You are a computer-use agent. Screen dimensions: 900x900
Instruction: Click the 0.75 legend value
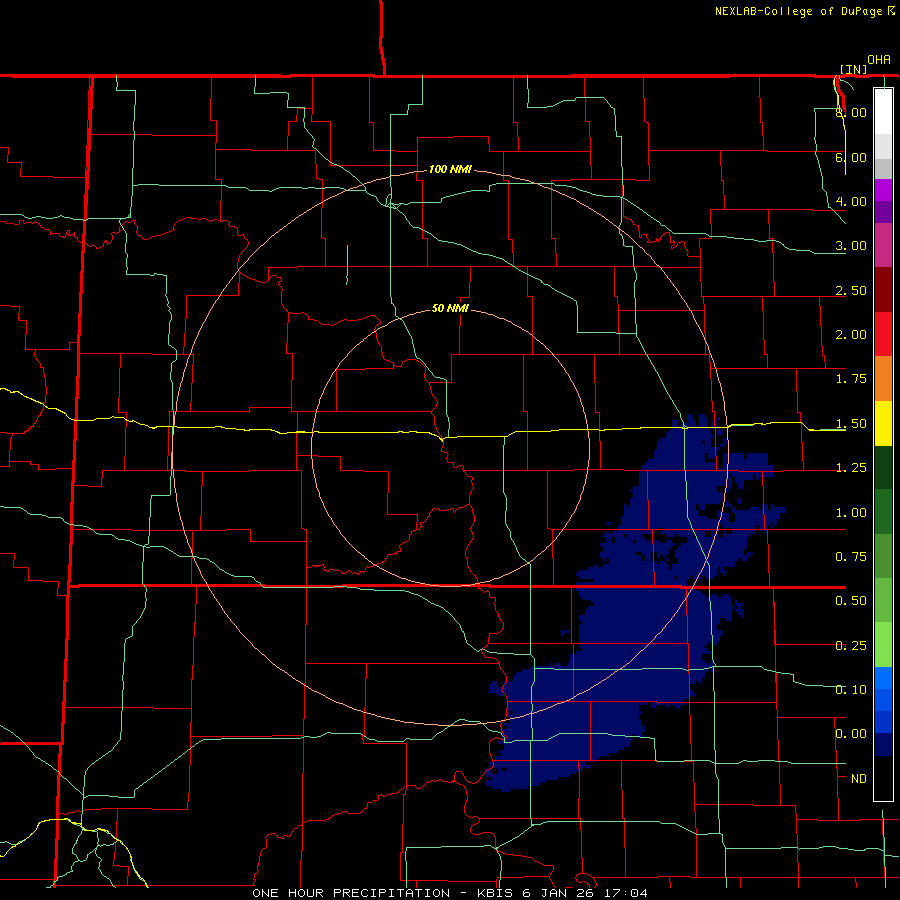(851, 557)
